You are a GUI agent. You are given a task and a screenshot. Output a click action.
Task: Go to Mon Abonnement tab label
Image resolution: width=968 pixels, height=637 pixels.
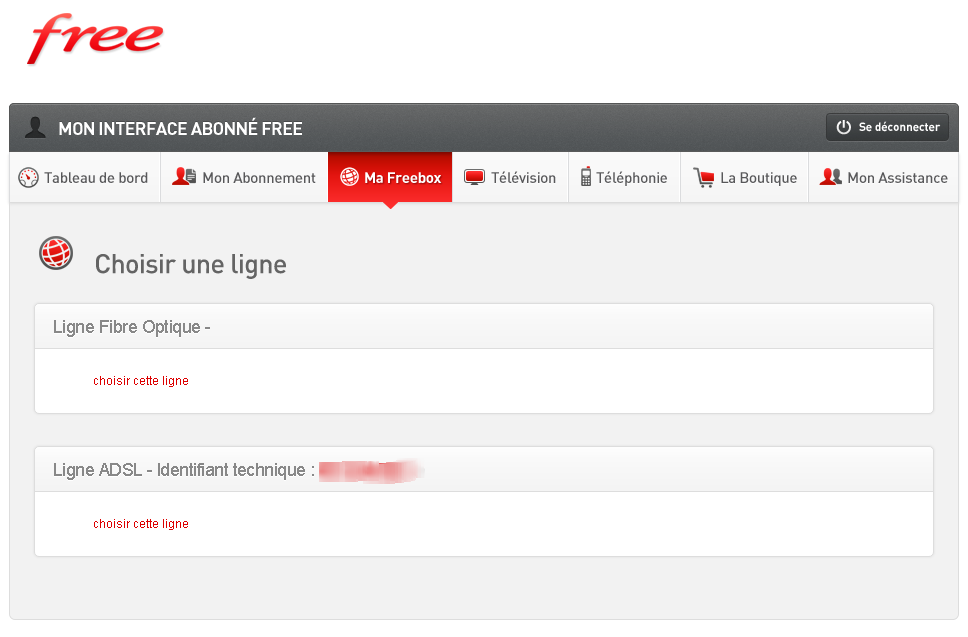pyautogui.click(x=259, y=178)
